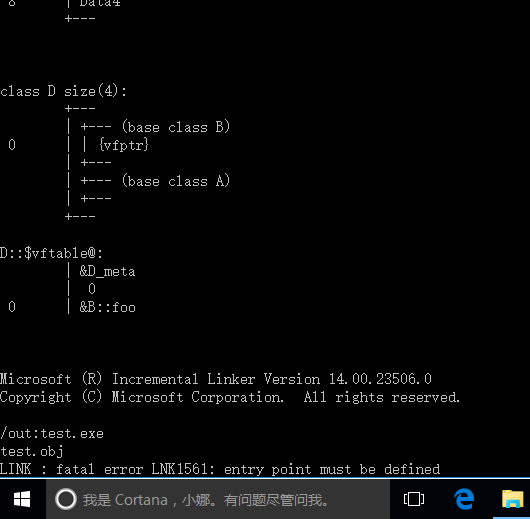The height and width of the screenshot is (519, 530).
Task: Click the &B::foo vftable entry
Action: 107,307
